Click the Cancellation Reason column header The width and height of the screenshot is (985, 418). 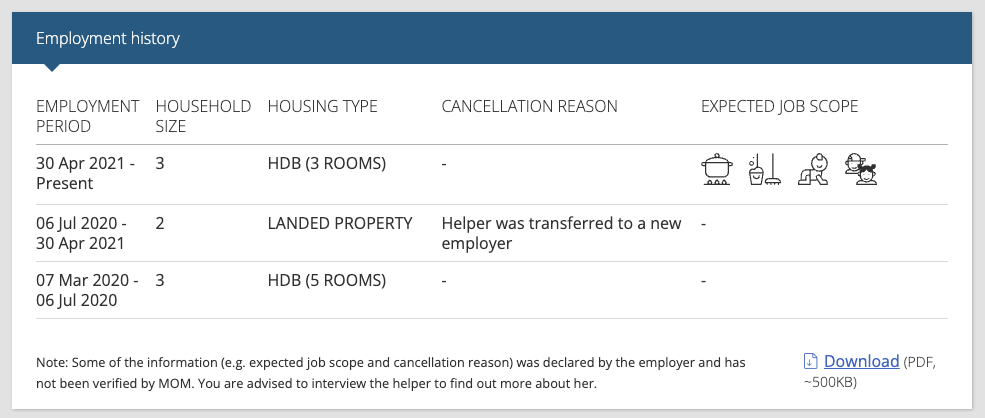click(x=530, y=106)
